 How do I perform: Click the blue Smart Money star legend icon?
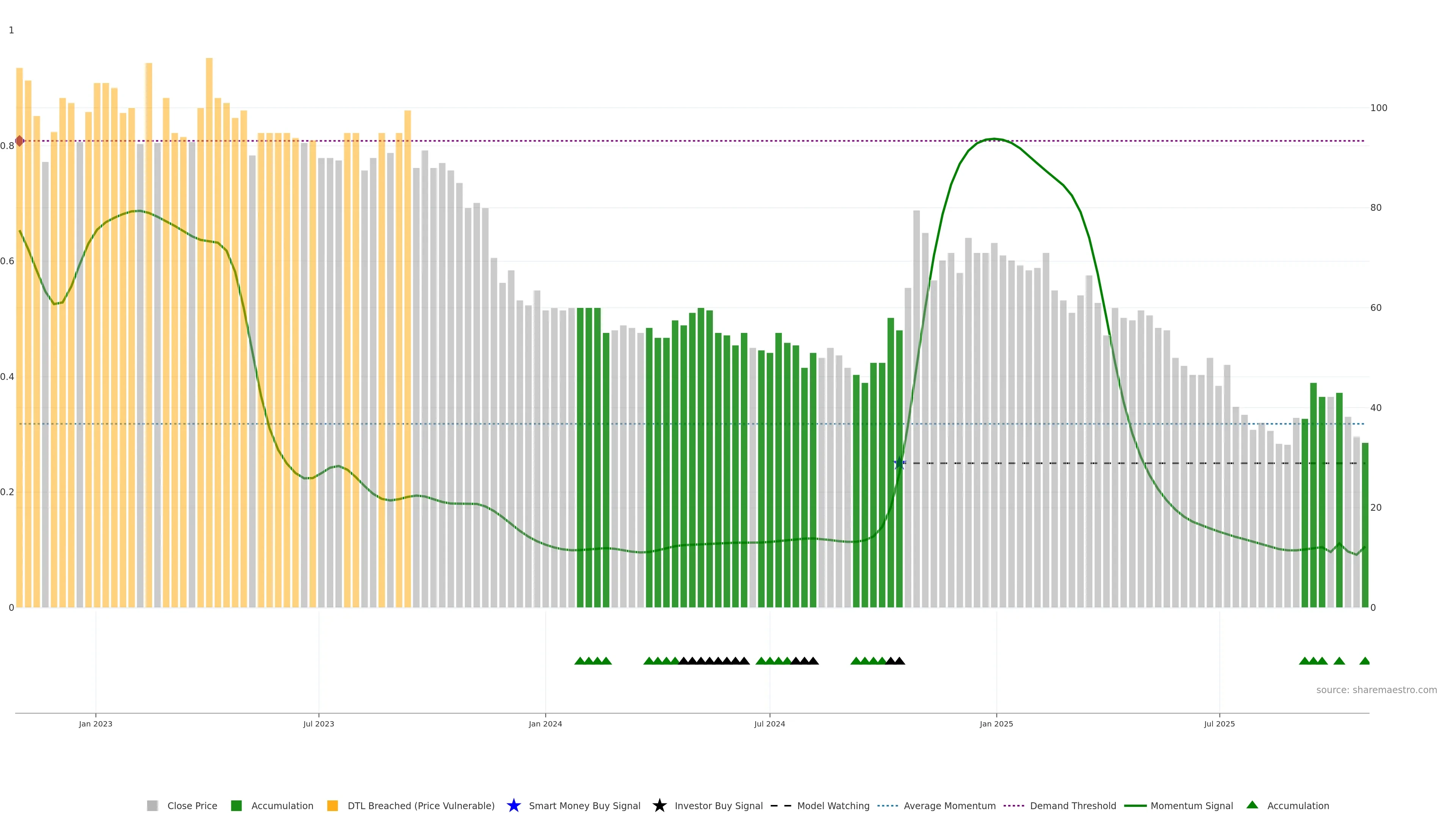(513, 805)
